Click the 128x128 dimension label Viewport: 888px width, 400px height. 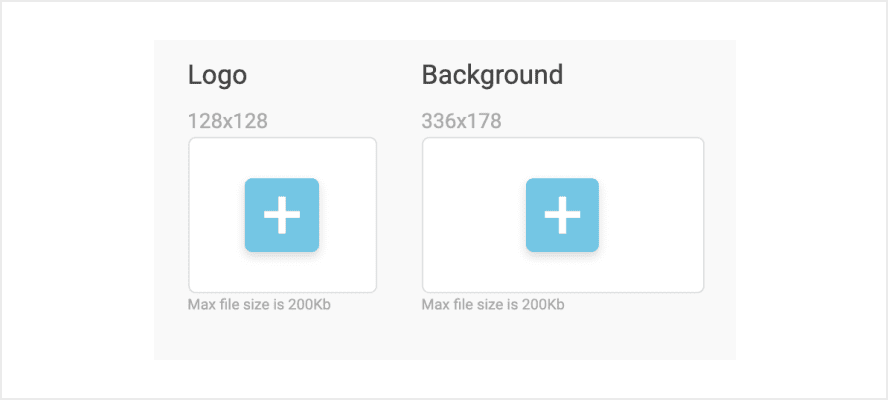pos(227,122)
